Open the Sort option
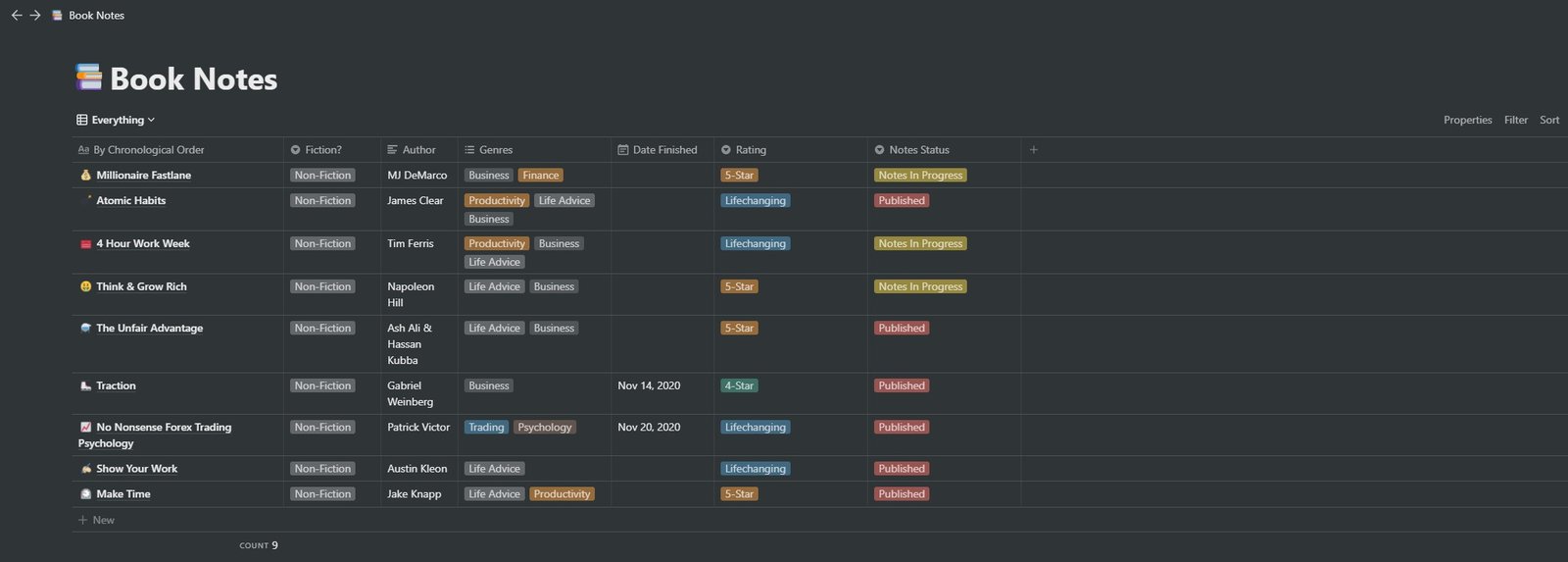Image resolution: width=1568 pixels, height=562 pixels. click(1549, 120)
